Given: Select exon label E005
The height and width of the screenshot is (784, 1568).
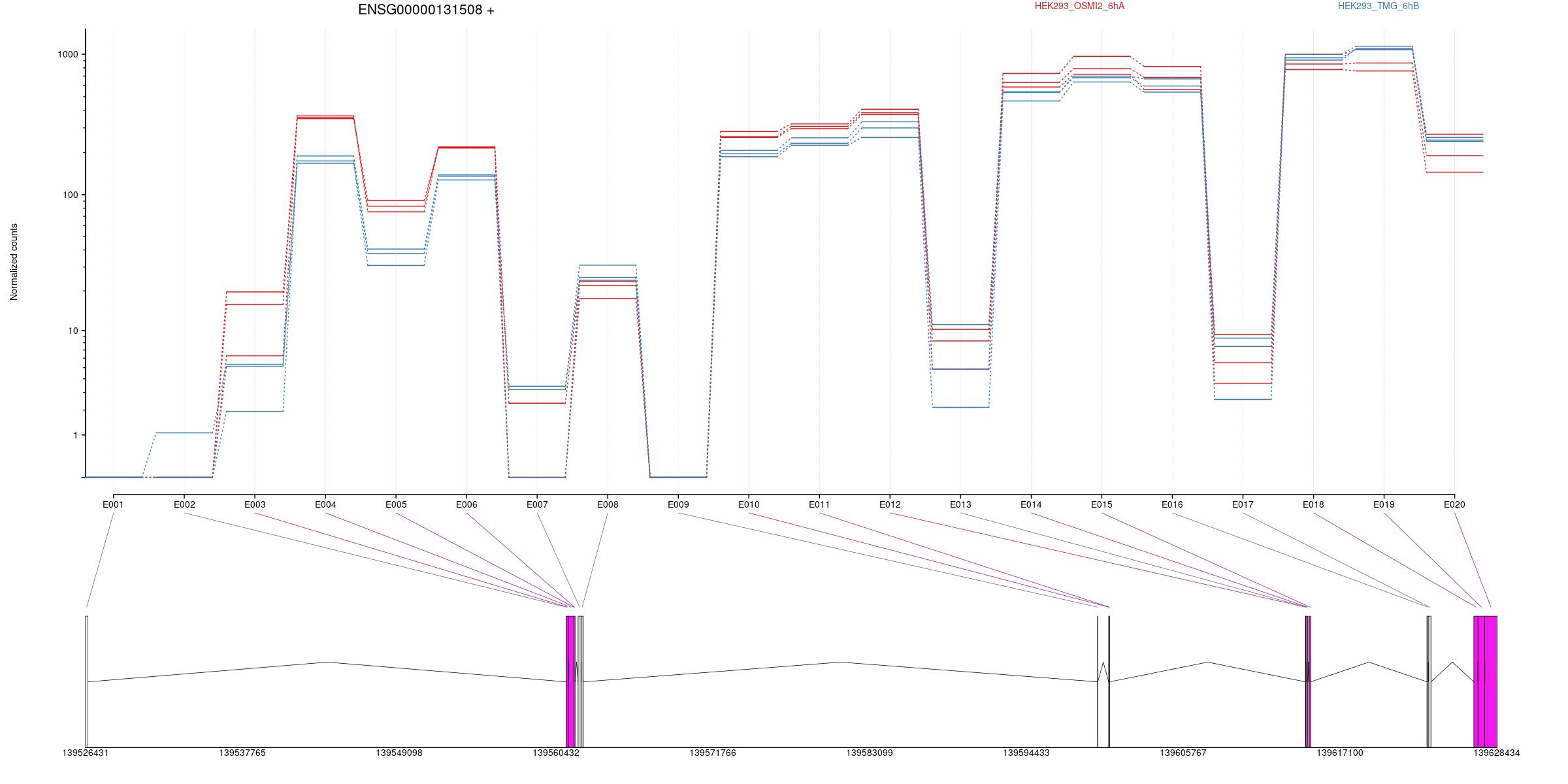Looking at the screenshot, I should [396, 504].
